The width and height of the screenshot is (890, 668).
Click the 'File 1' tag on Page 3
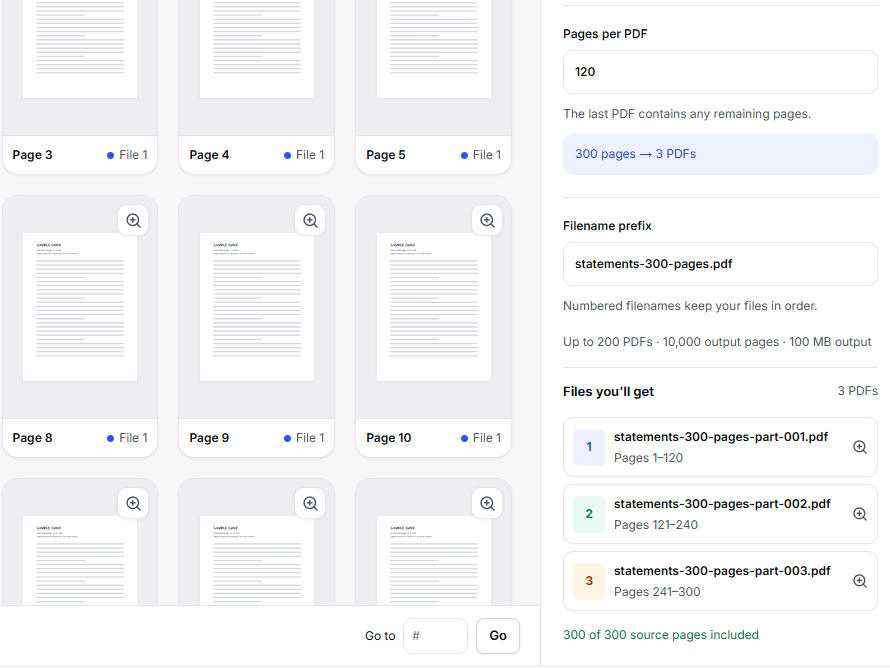pyautogui.click(x=127, y=155)
